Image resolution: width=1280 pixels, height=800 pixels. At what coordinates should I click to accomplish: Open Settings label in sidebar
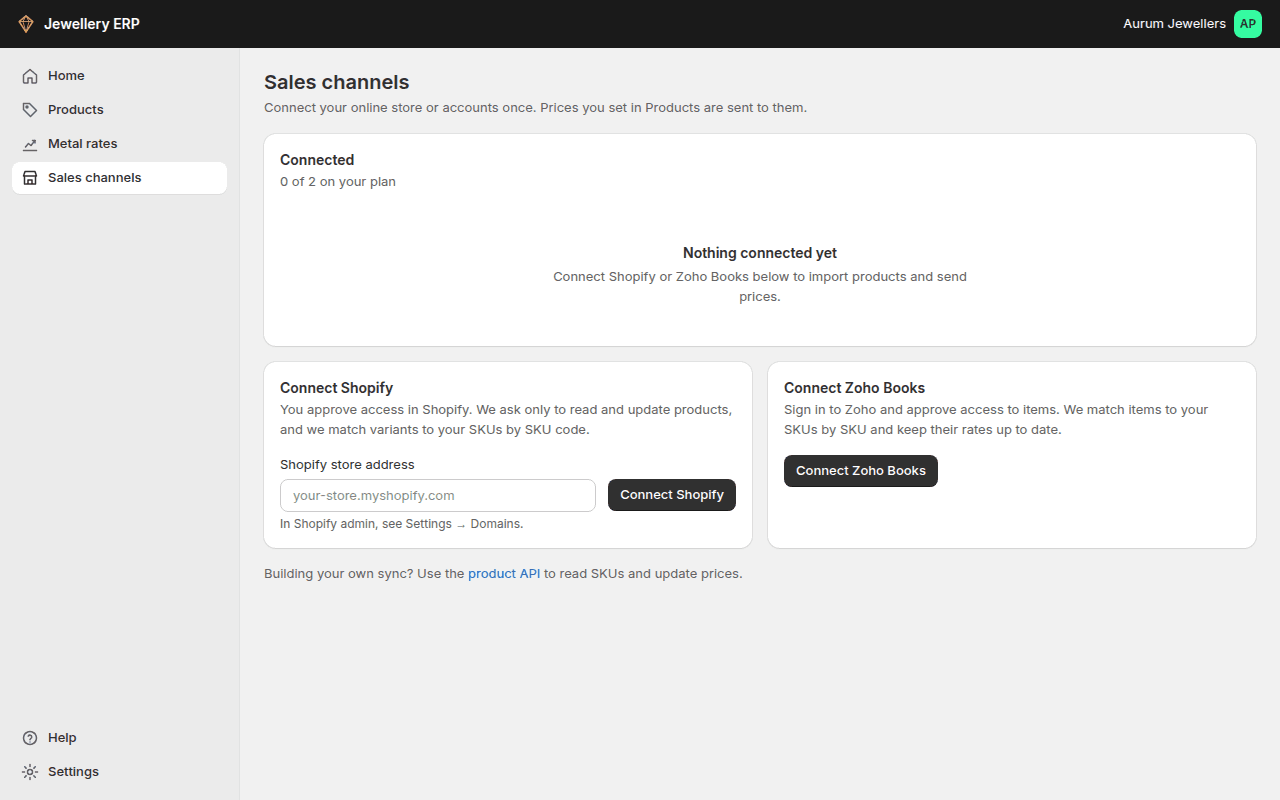pos(73,772)
